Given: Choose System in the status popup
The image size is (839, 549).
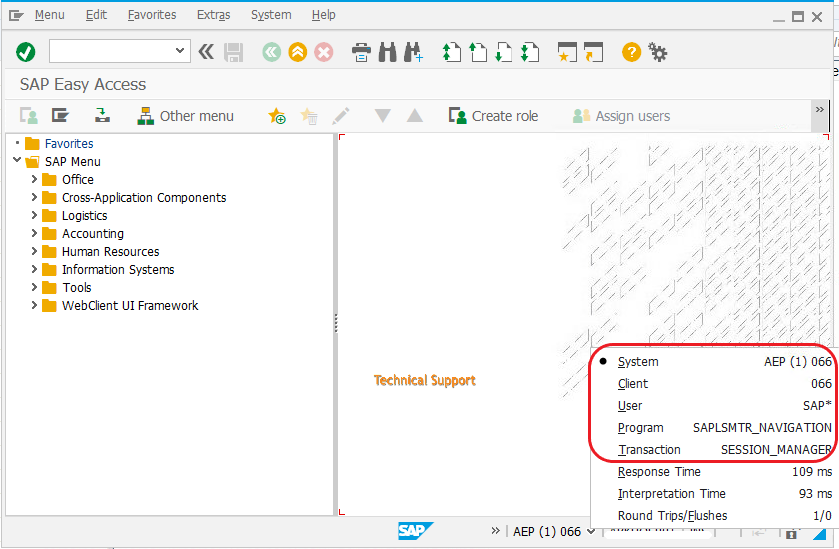Looking at the screenshot, I should (x=714, y=362).
